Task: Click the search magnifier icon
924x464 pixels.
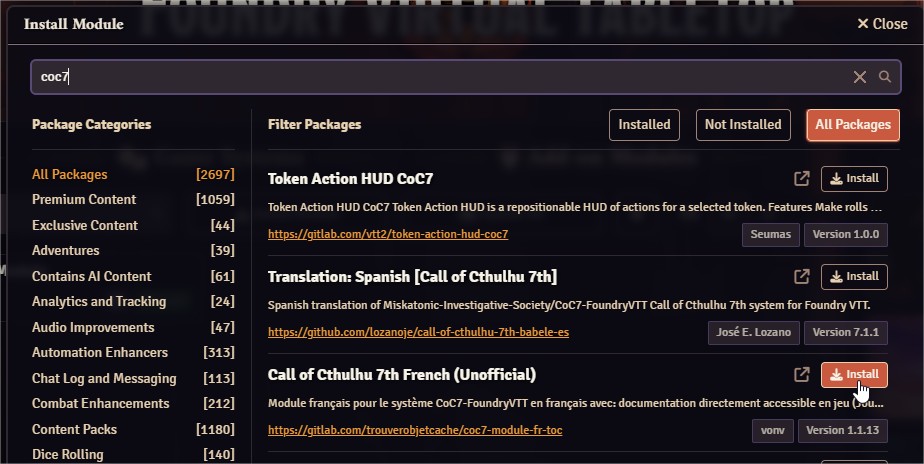Action: (885, 77)
